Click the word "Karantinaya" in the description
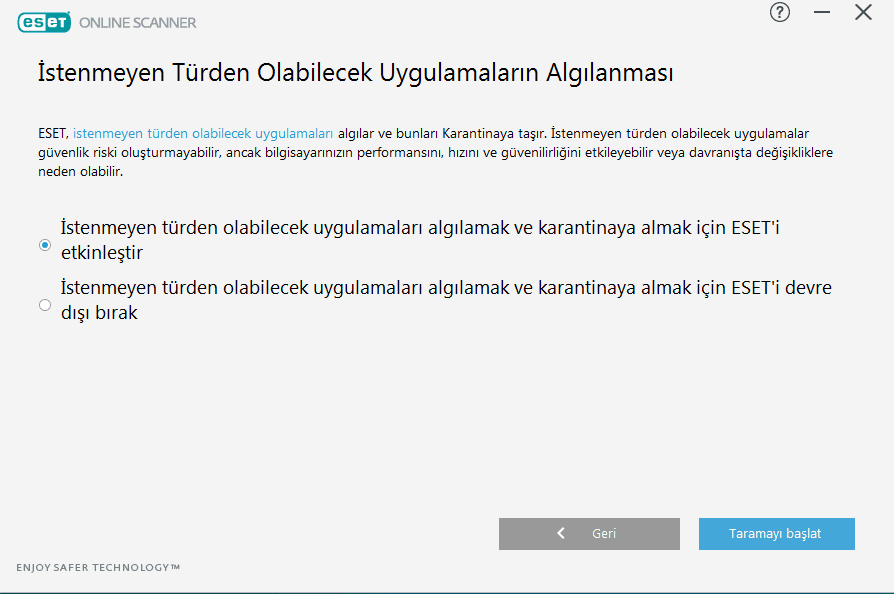Image resolution: width=894 pixels, height=594 pixels. pos(478,133)
